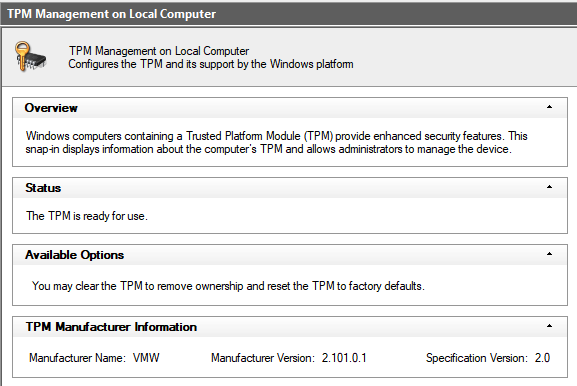Click the dark TPM Management title bar
This screenshot has width=577, height=386.
tap(288, 14)
